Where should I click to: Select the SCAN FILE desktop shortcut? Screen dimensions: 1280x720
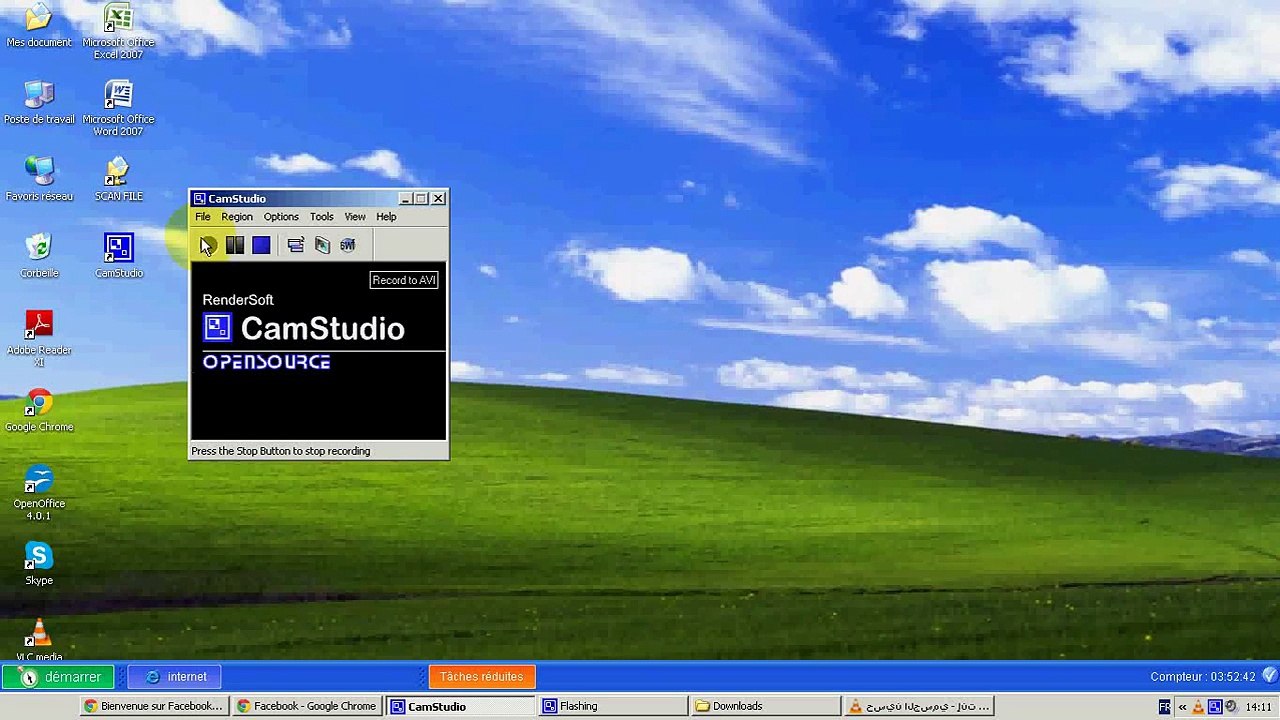pyautogui.click(x=118, y=179)
